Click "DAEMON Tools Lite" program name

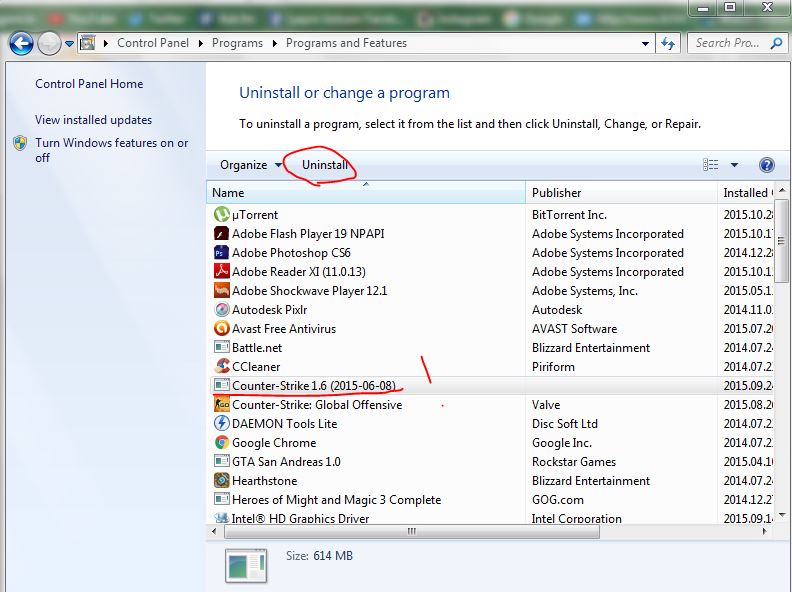coord(284,424)
